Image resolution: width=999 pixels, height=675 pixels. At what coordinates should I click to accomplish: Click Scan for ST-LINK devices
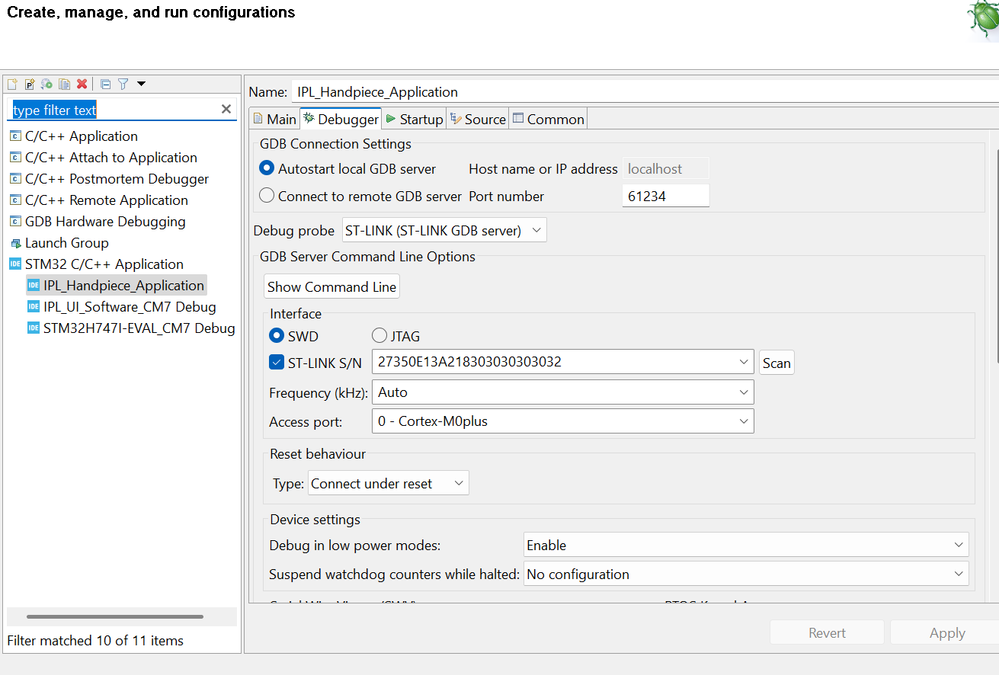point(777,363)
